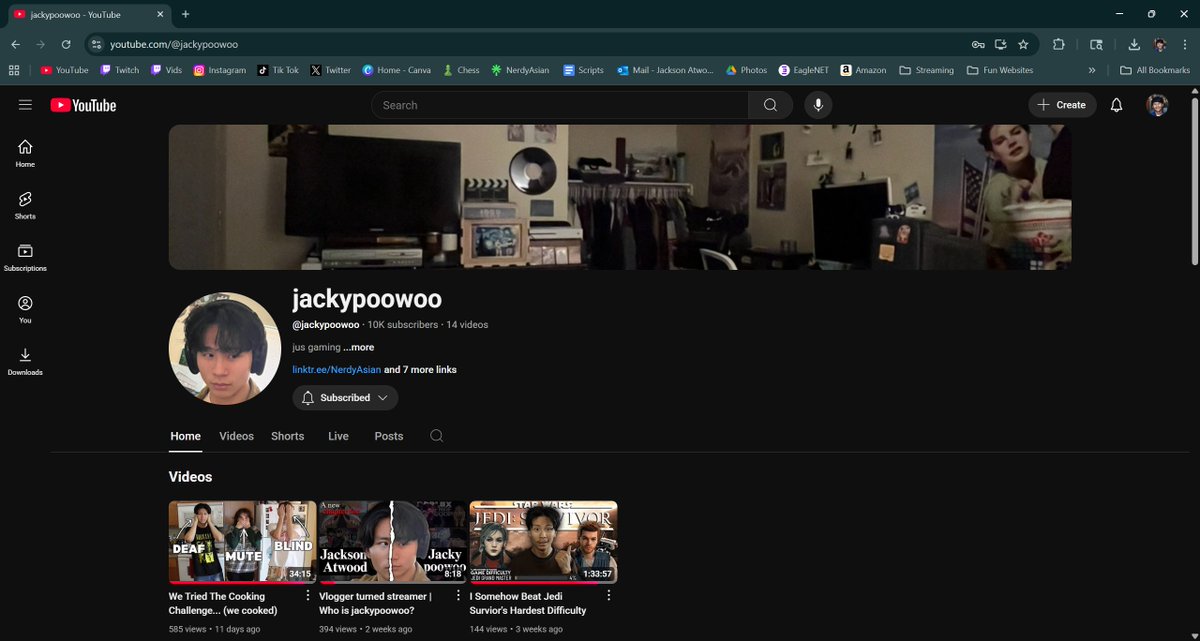Open Tik Tok bookmark
Image resolution: width=1200 pixels, height=641 pixels.
coord(278,70)
